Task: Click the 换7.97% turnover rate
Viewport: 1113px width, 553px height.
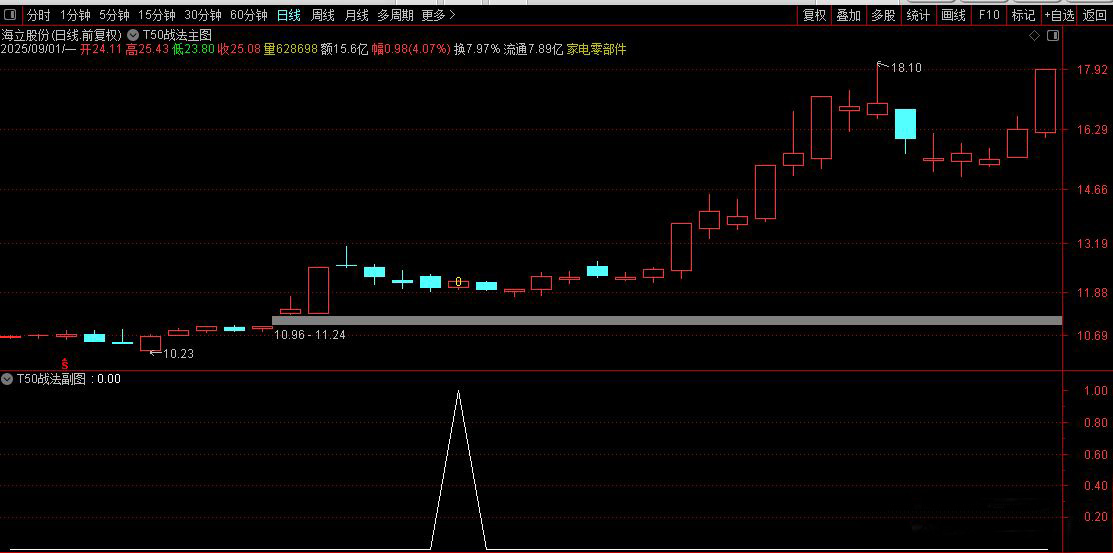Action: coord(477,49)
